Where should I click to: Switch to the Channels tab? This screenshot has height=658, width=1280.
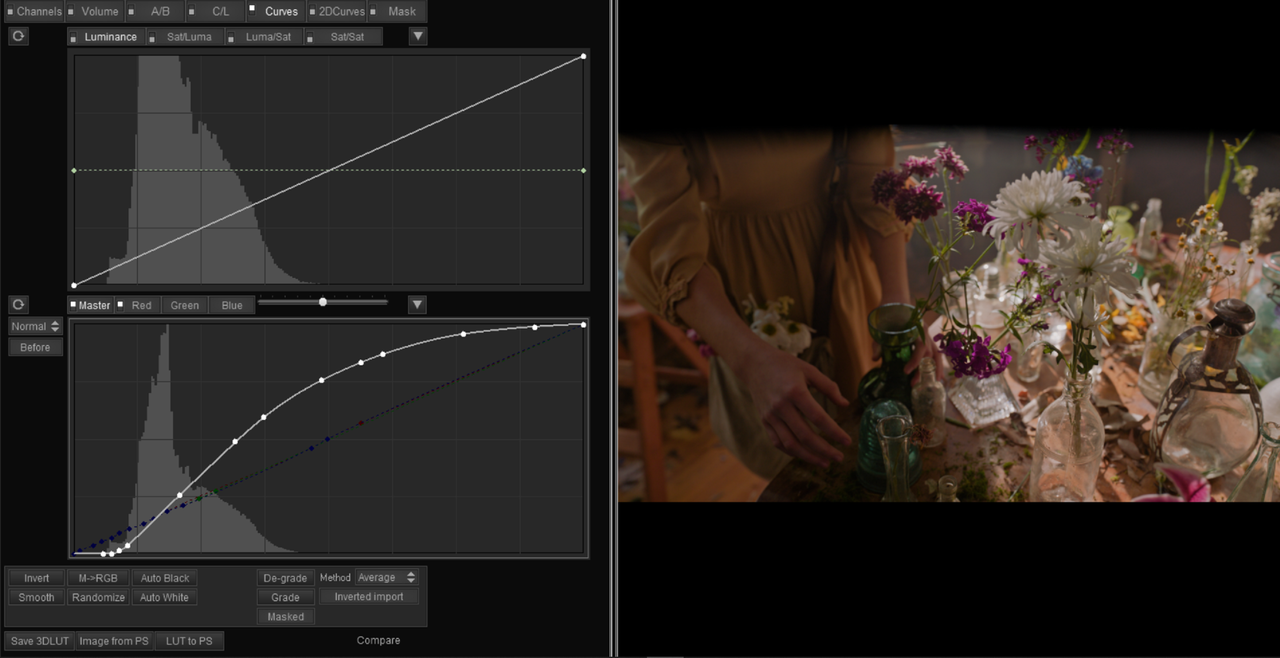pos(33,12)
